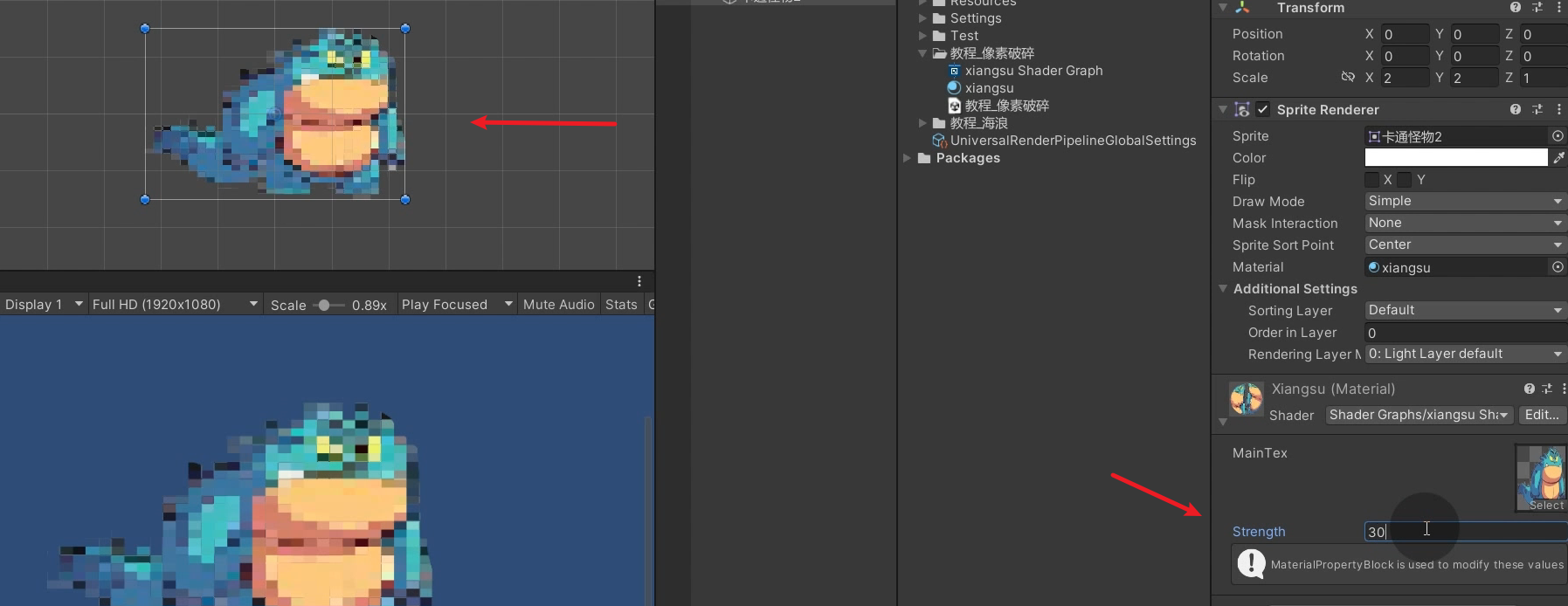Open Rendering Layer Mask dropdown
This screenshot has width=1568, height=606.
(x=1465, y=354)
